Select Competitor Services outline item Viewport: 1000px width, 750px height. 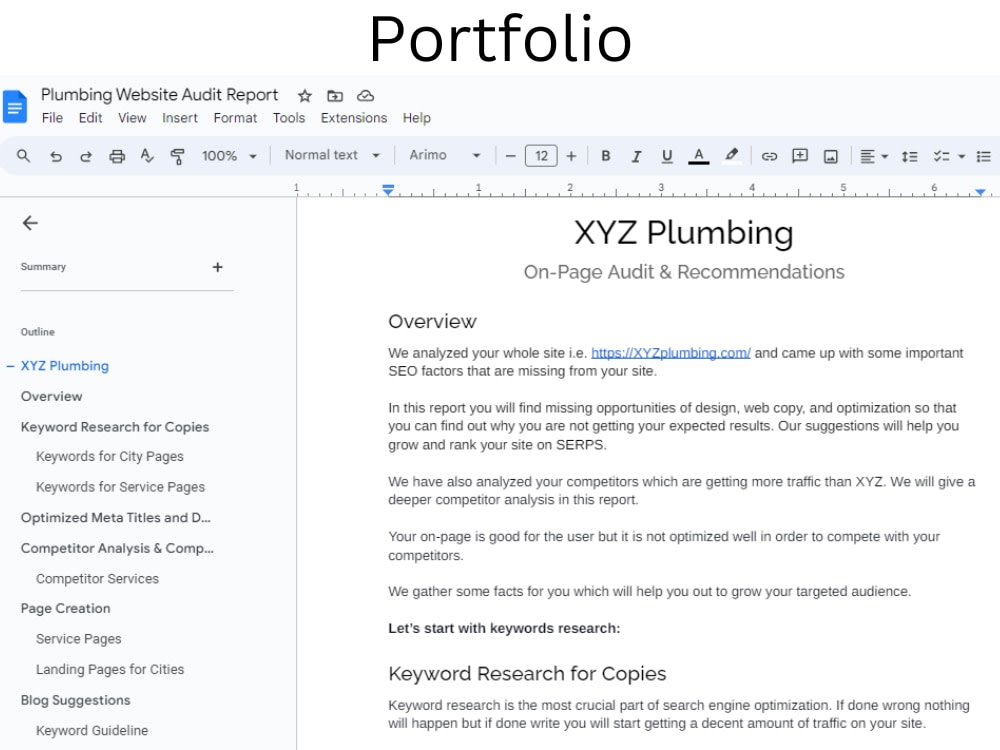[x=98, y=578]
